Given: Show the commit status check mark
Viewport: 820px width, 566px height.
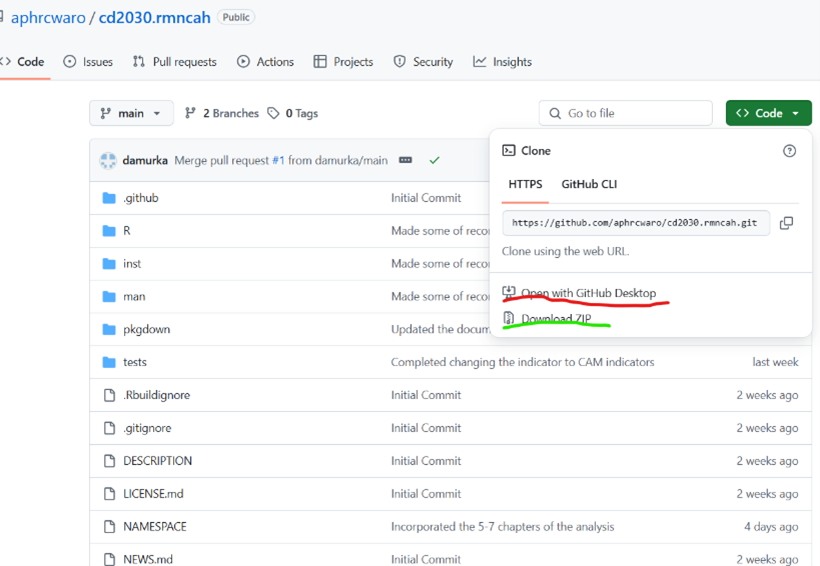Looking at the screenshot, I should click(434, 160).
